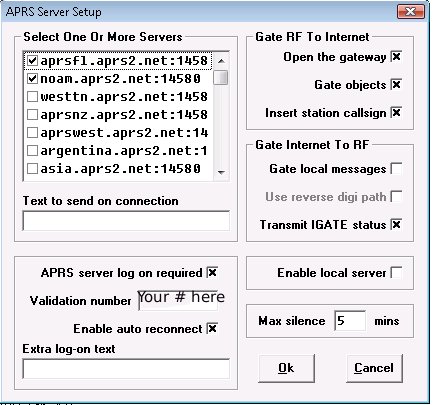Screen dimensions: 434x405
Task: Select the noam.aprs2.net:14580 list entry text
Action: [120, 79]
